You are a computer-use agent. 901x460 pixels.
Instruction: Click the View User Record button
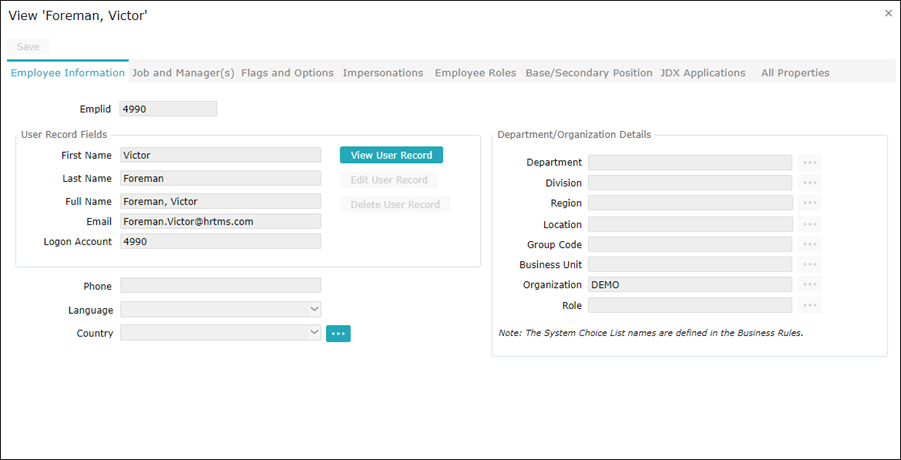(391, 155)
